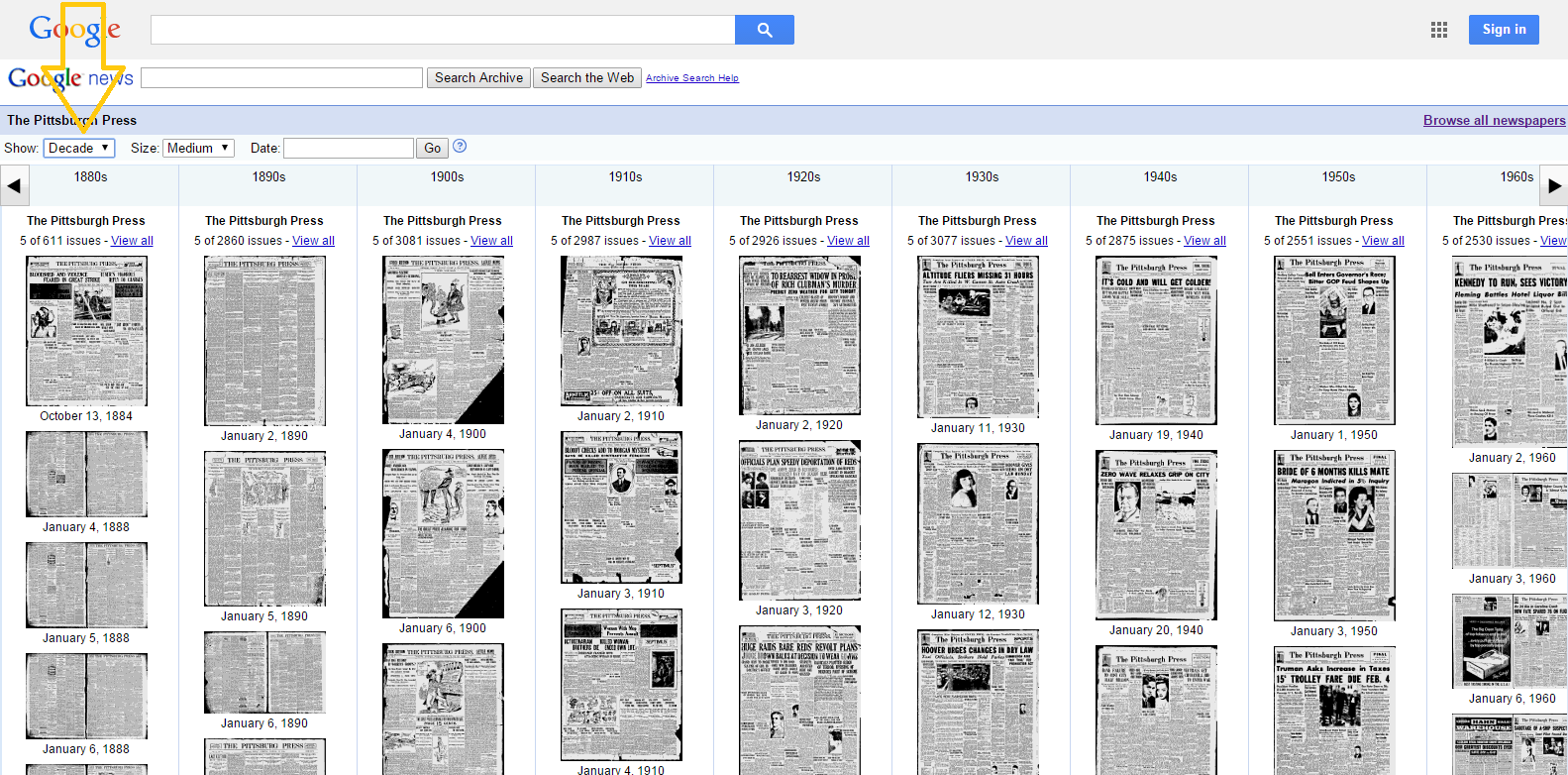This screenshot has height=775, width=1568.
Task: Click View all for 3077 issues
Action: click(x=1026, y=241)
